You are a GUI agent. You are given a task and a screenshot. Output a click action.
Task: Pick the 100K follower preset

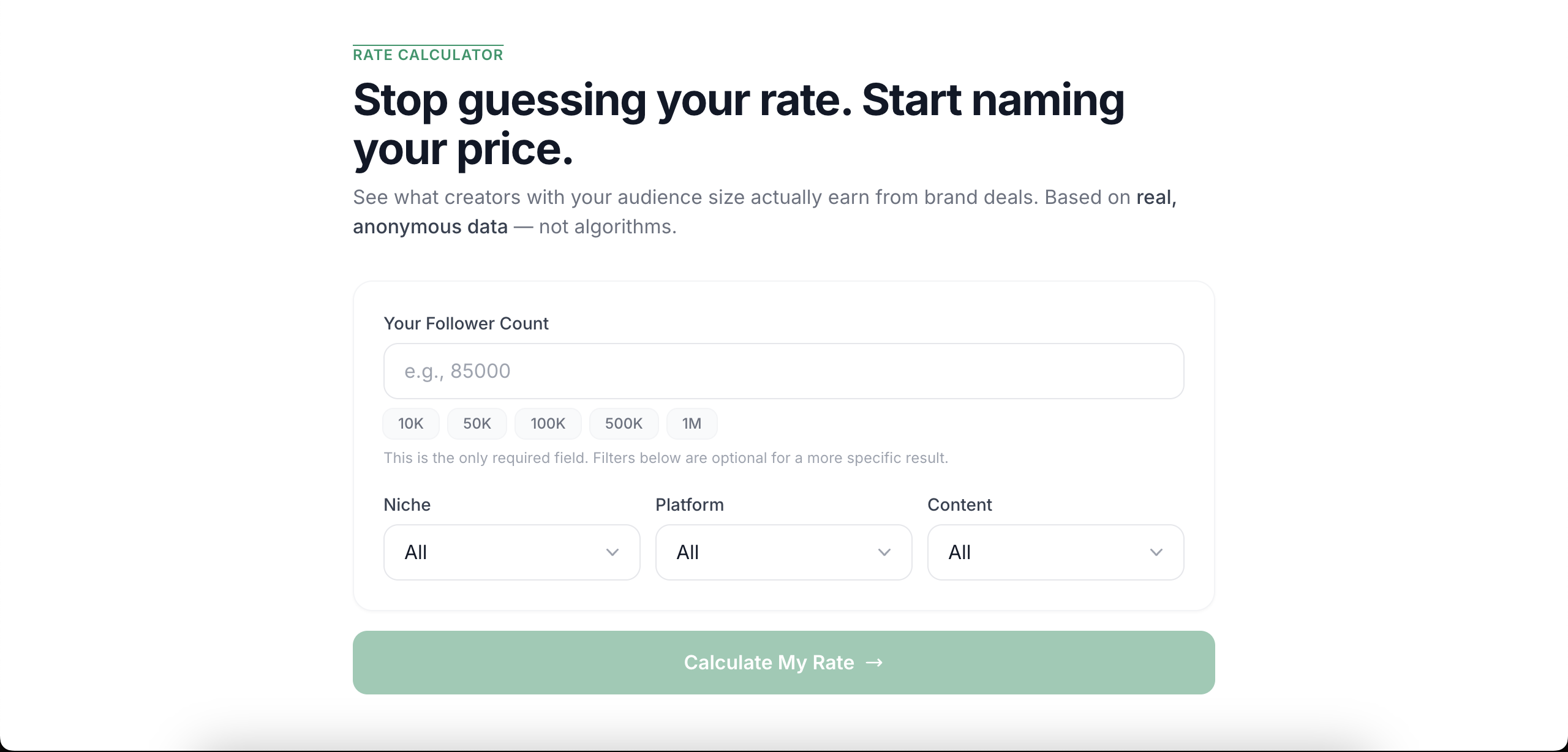(548, 424)
